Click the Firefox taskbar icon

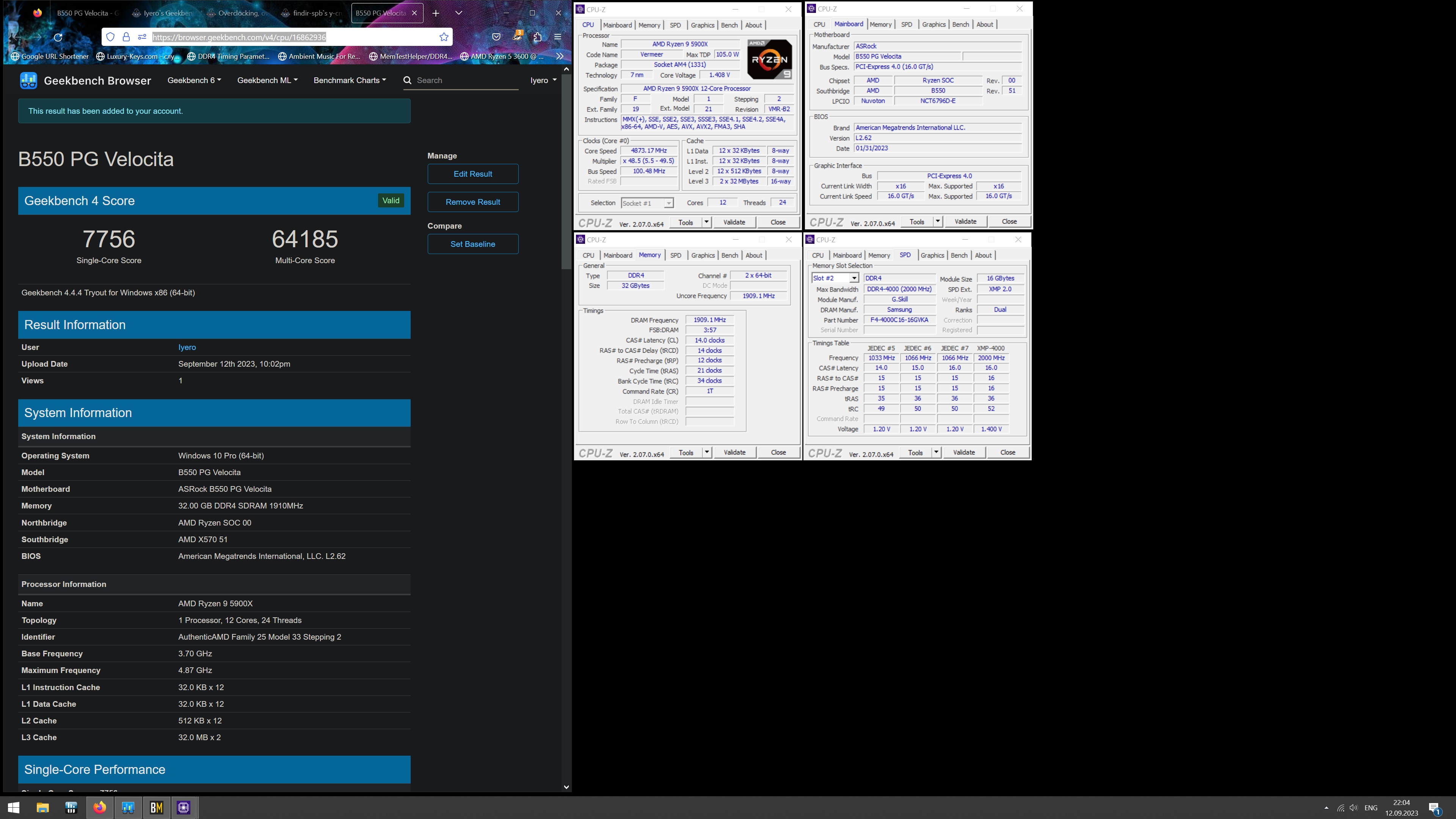pyautogui.click(x=99, y=808)
